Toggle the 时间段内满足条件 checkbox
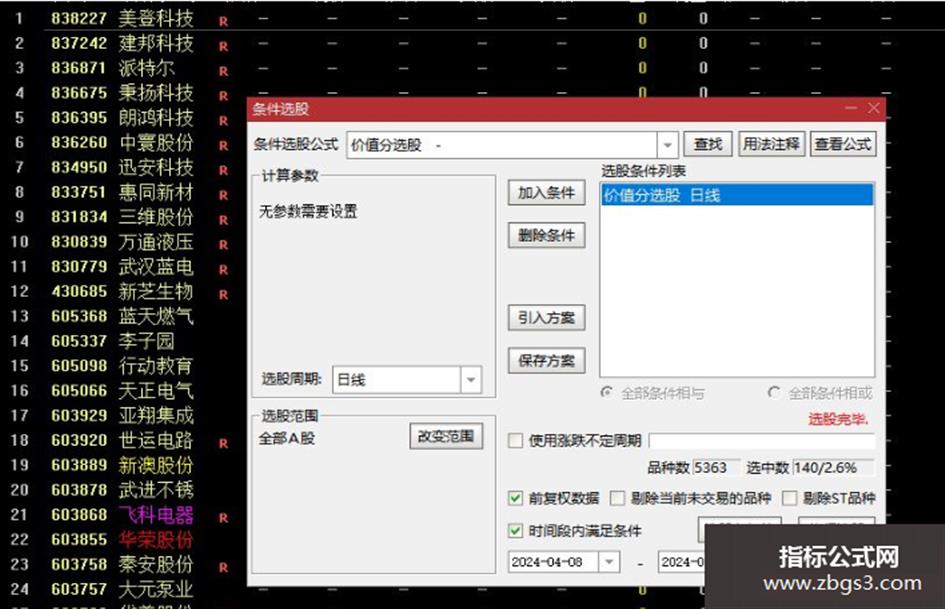 515,531
